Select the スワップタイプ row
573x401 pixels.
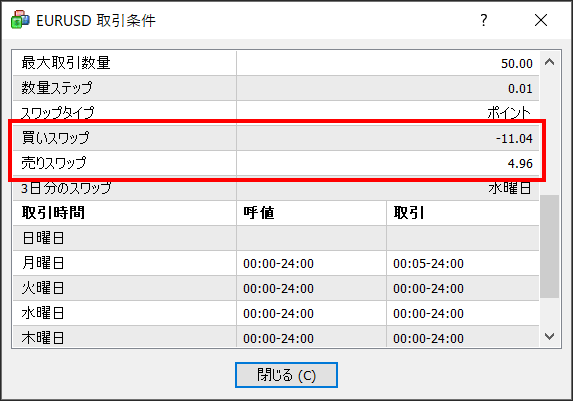(x=276, y=113)
